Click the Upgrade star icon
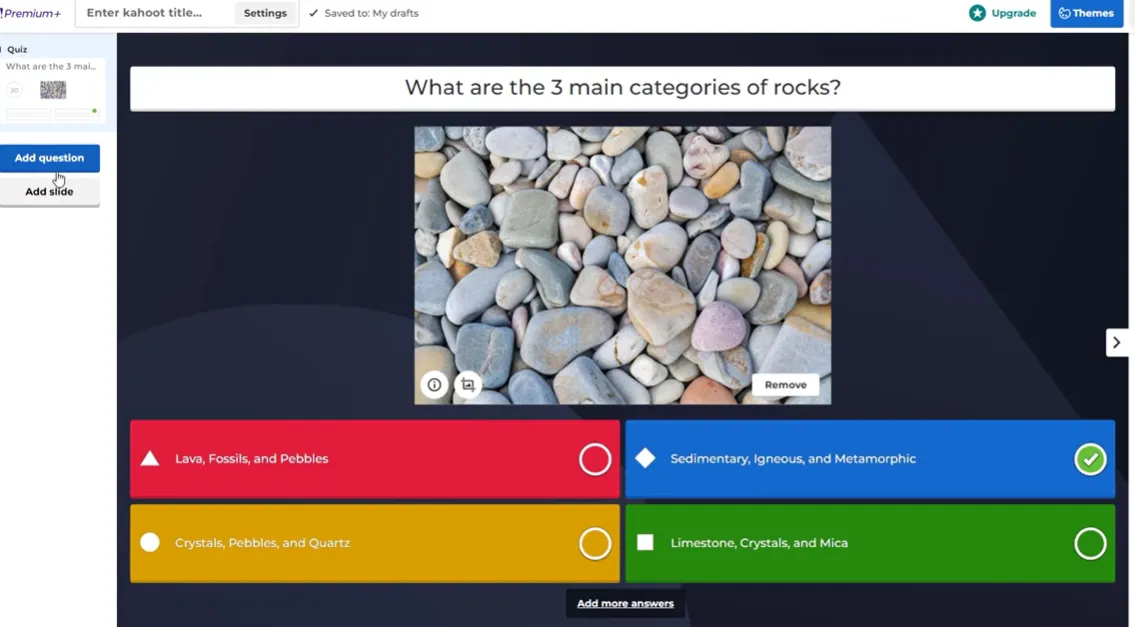Image resolution: width=1135 pixels, height=627 pixels. coord(977,13)
